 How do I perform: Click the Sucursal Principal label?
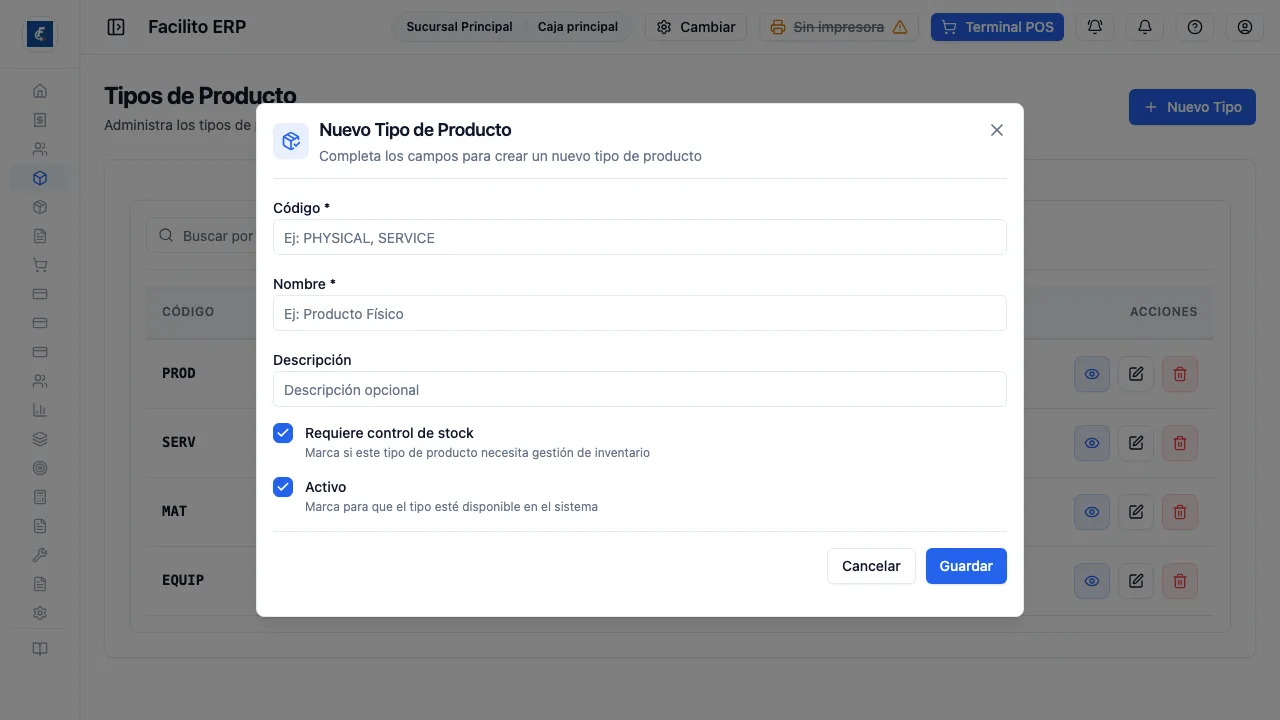click(x=459, y=27)
